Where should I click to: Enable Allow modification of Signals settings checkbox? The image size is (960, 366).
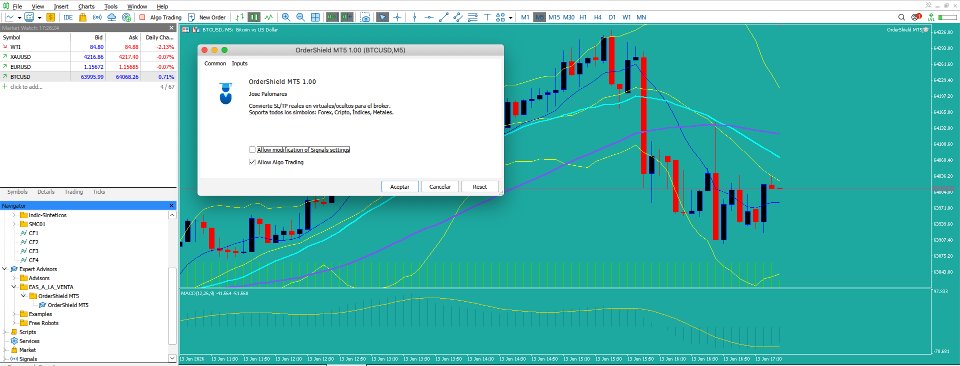252,149
